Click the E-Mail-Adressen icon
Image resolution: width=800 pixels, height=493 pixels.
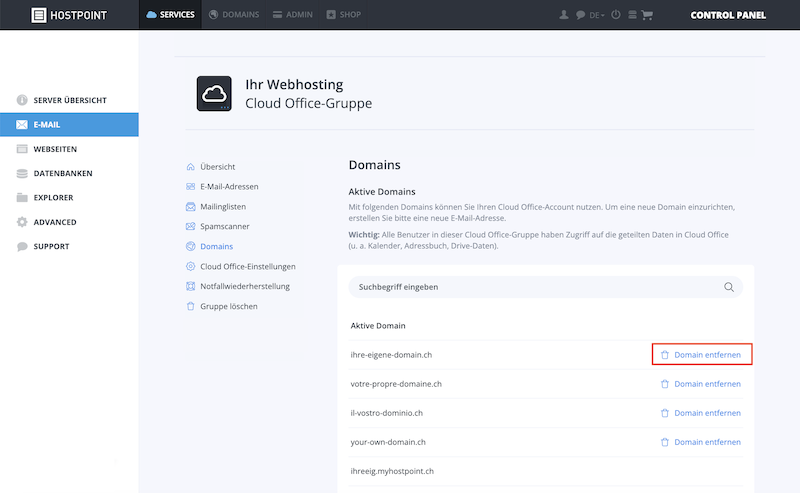(191, 187)
